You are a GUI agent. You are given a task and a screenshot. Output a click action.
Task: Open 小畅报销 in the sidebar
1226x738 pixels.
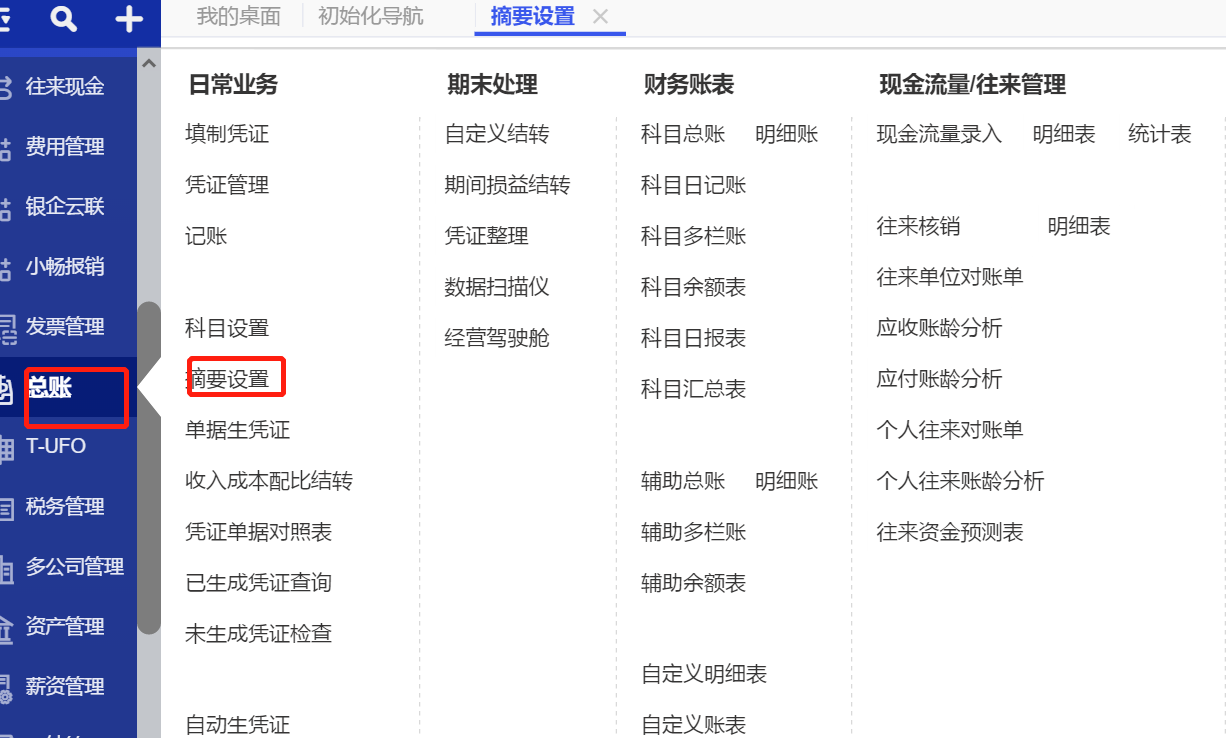click(65, 267)
